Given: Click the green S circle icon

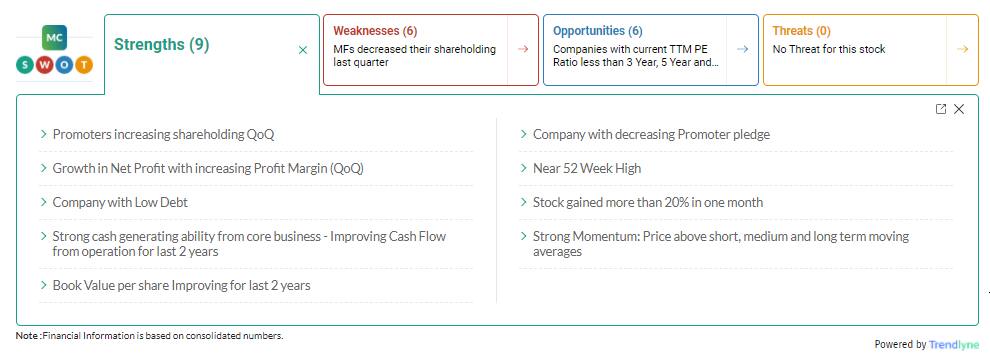Looking at the screenshot, I should coord(24,64).
